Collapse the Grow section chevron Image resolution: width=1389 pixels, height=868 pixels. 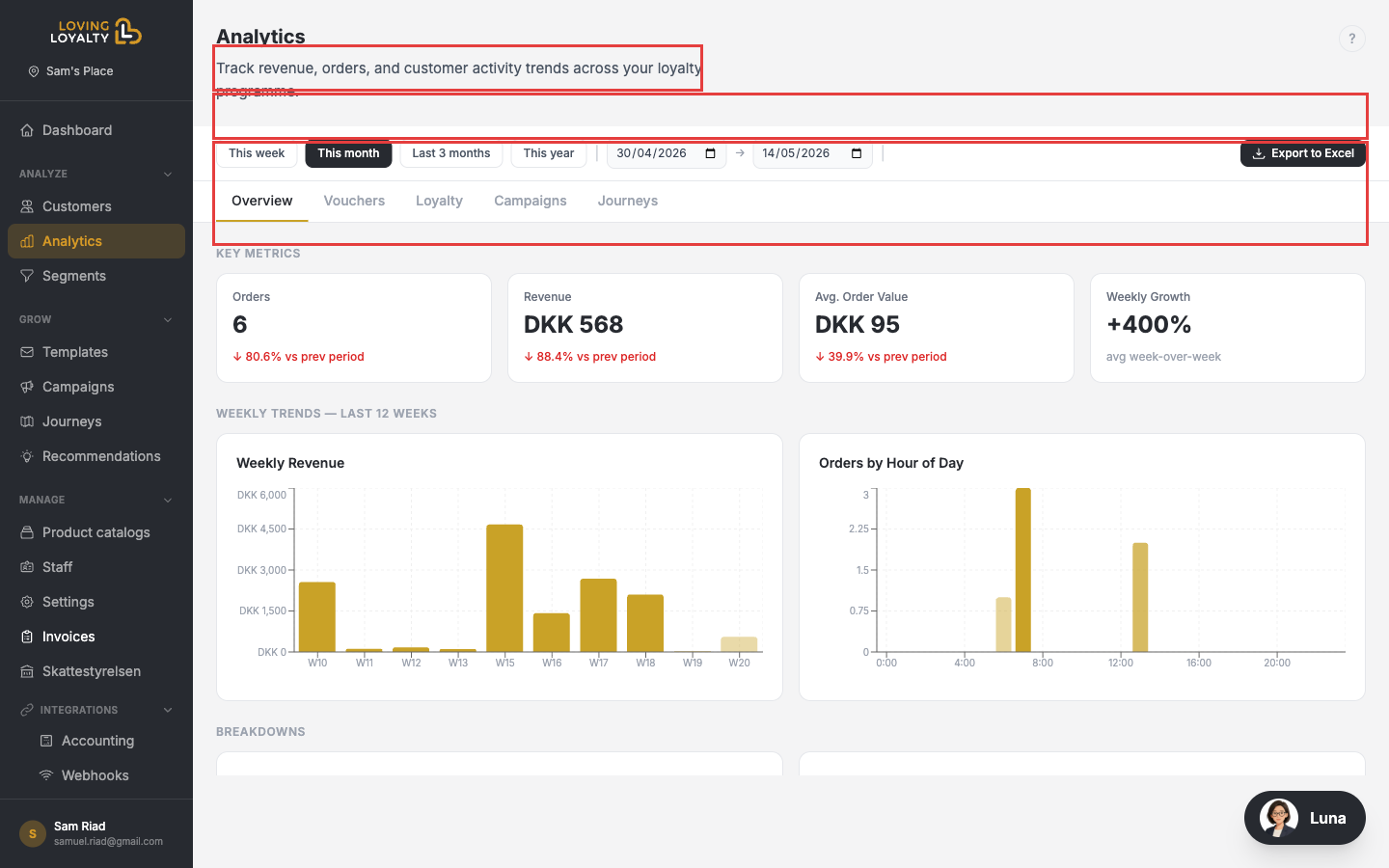point(168,320)
